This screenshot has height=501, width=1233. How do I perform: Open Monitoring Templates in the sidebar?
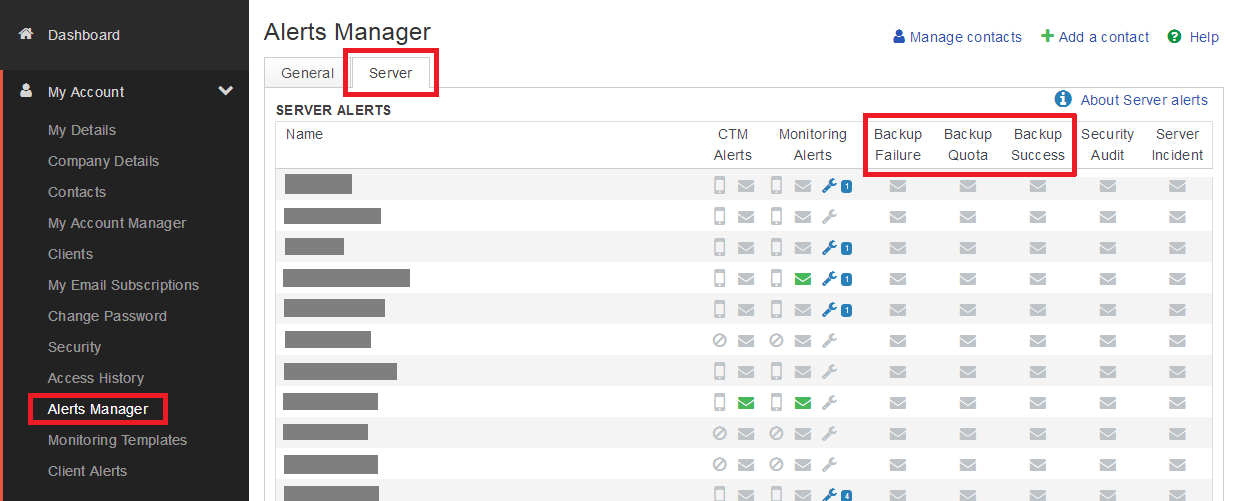pos(117,440)
